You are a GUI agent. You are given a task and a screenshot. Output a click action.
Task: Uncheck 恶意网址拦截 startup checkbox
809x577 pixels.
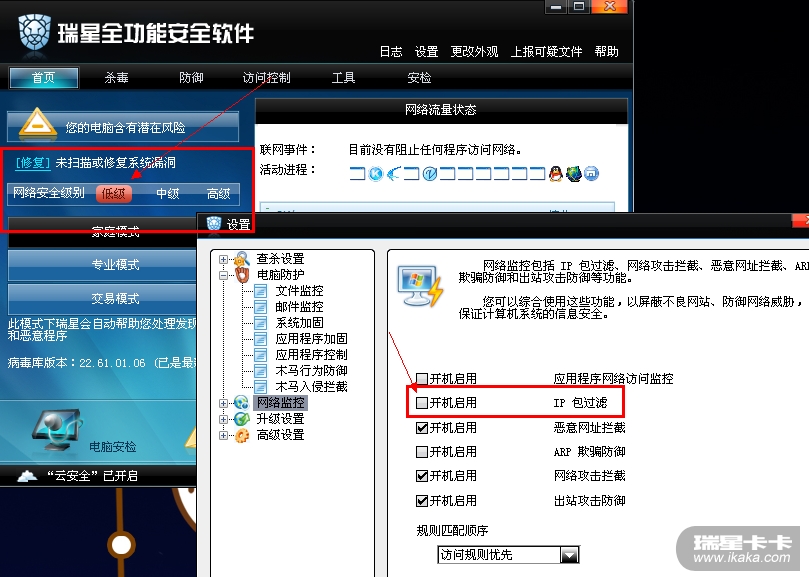[422, 428]
